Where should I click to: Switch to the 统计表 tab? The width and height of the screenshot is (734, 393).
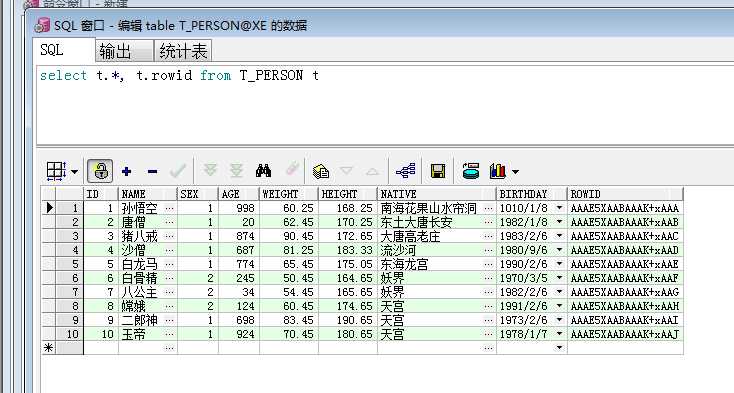click(x=183, y=51)
